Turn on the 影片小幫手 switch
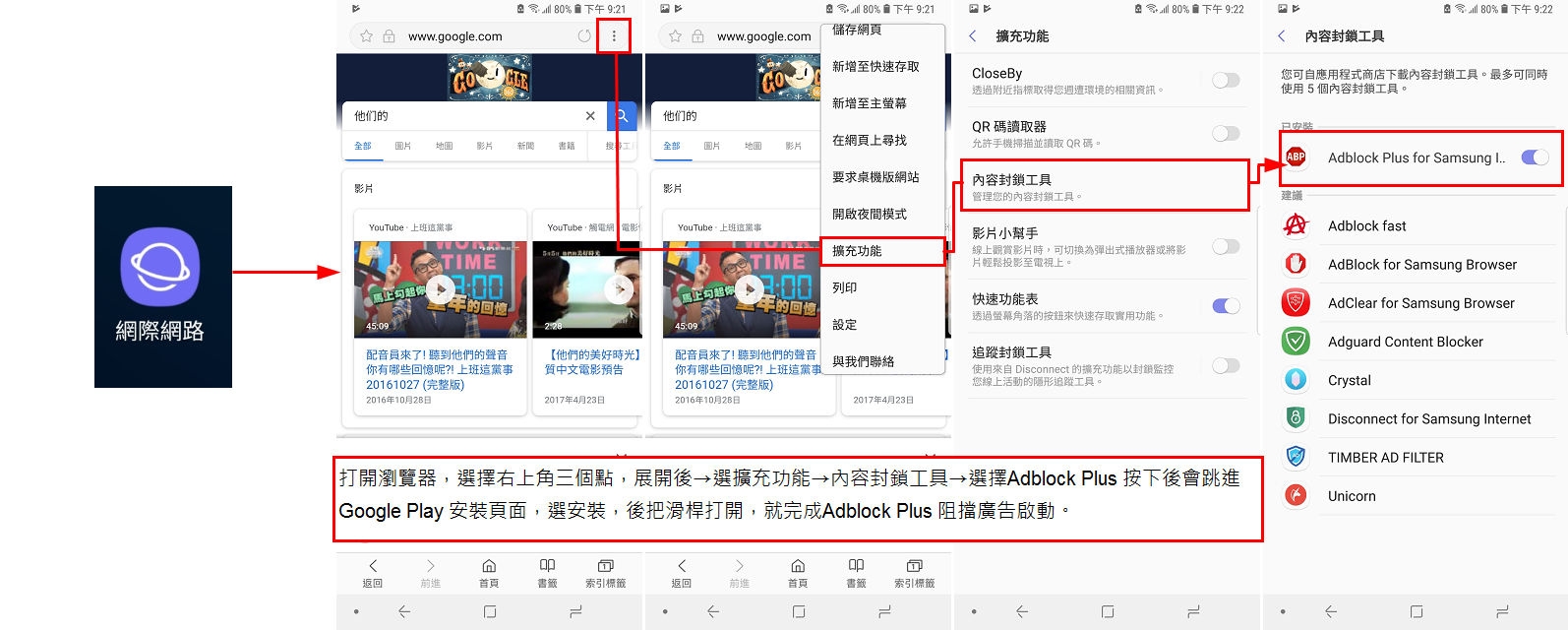Viewport: 1568px width, 632px height. point(1226,246)
